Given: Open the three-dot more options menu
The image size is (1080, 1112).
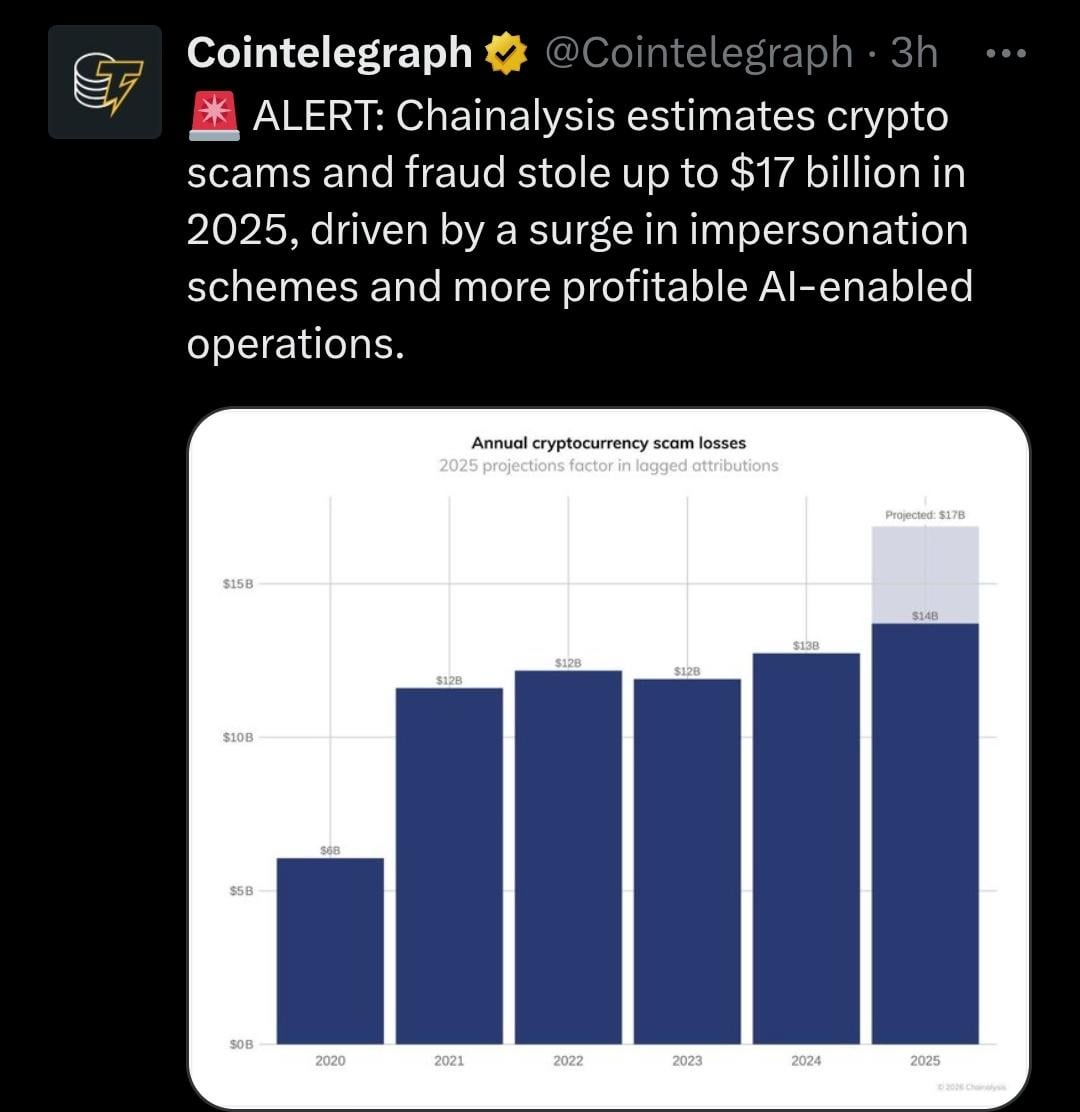Looking at the screenshot, I should [x=1005, y=54].
